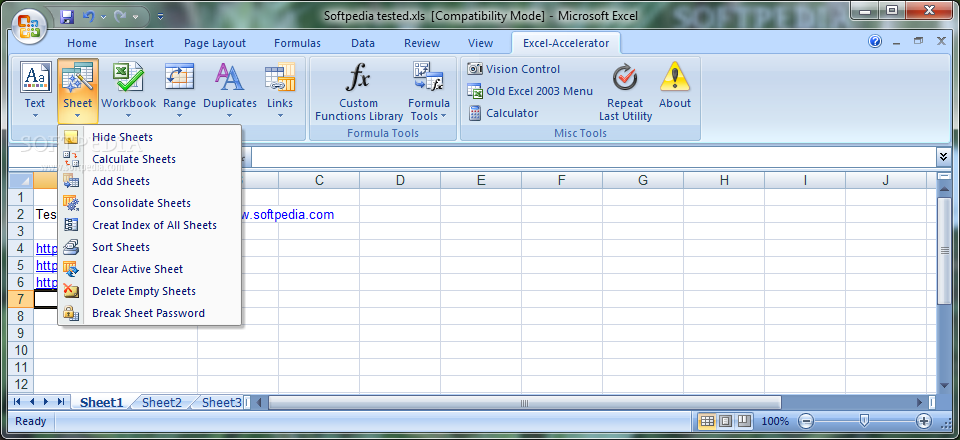
Task: Open Custom Functions Library
Action: tap(359, 91)
